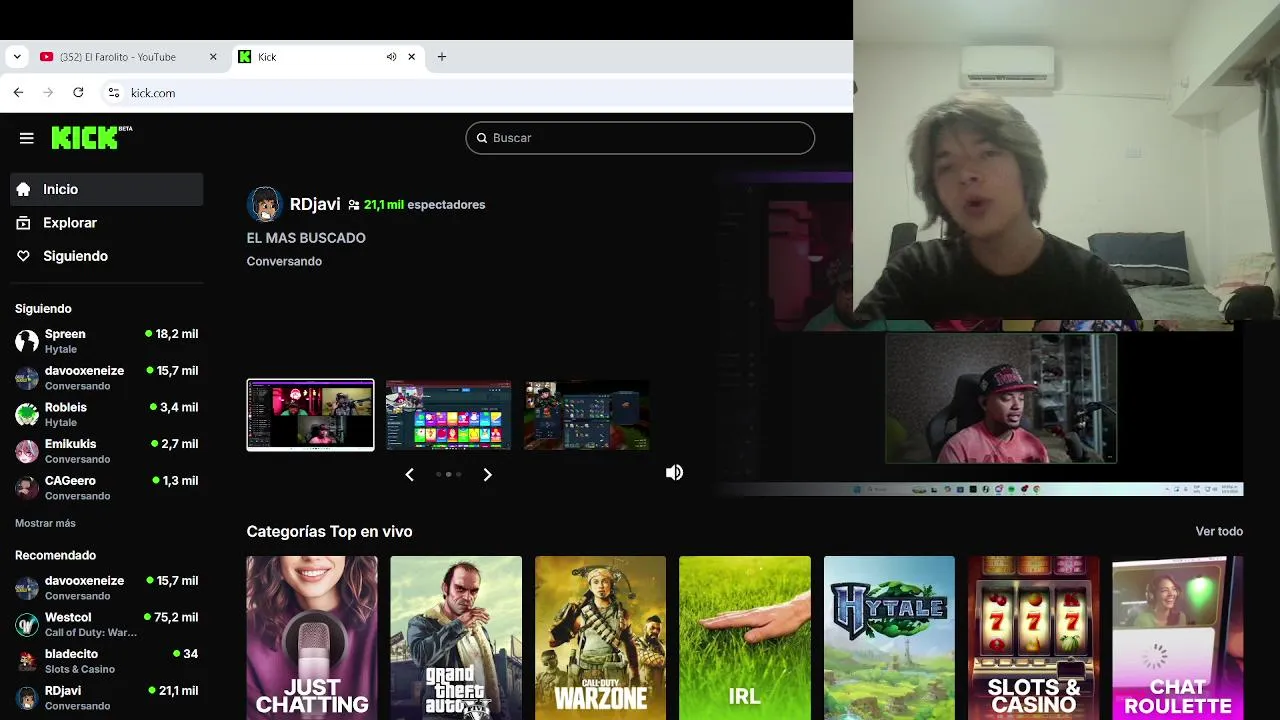1280x720 pixels.
Task: Expand the list with Mostrar más
Action: point(45,523)
